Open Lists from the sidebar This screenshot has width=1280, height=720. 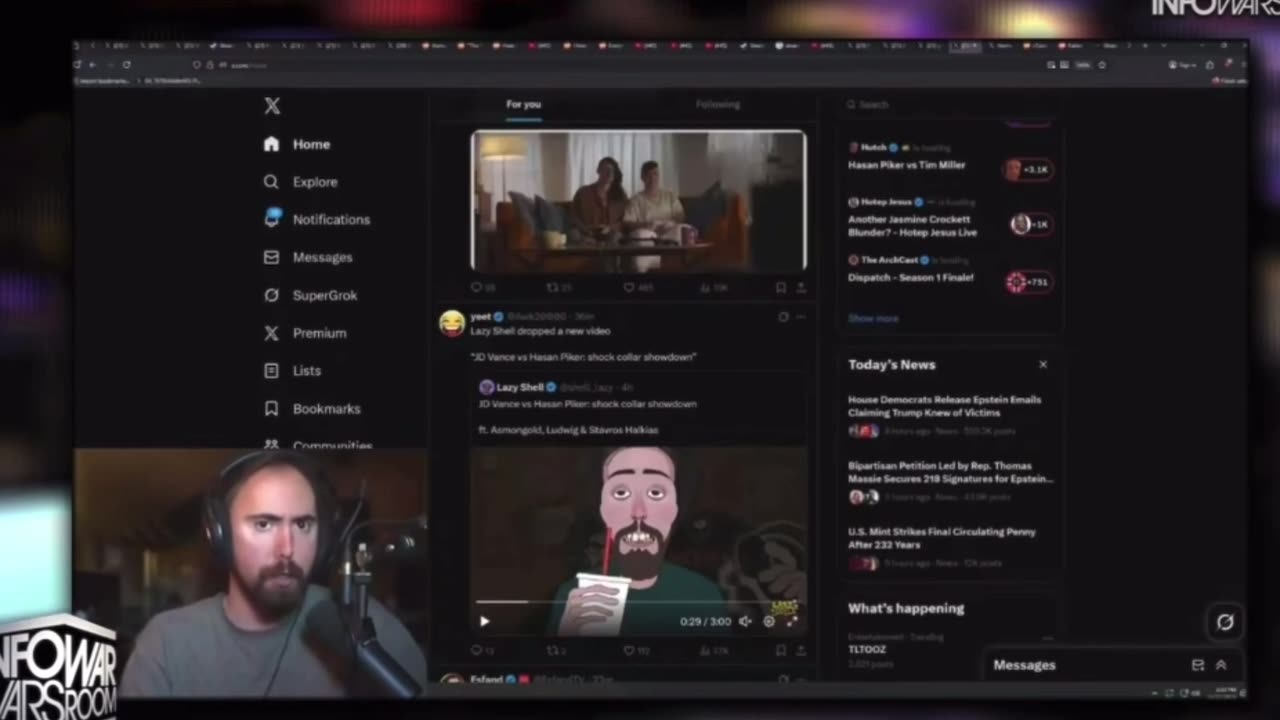292,371
